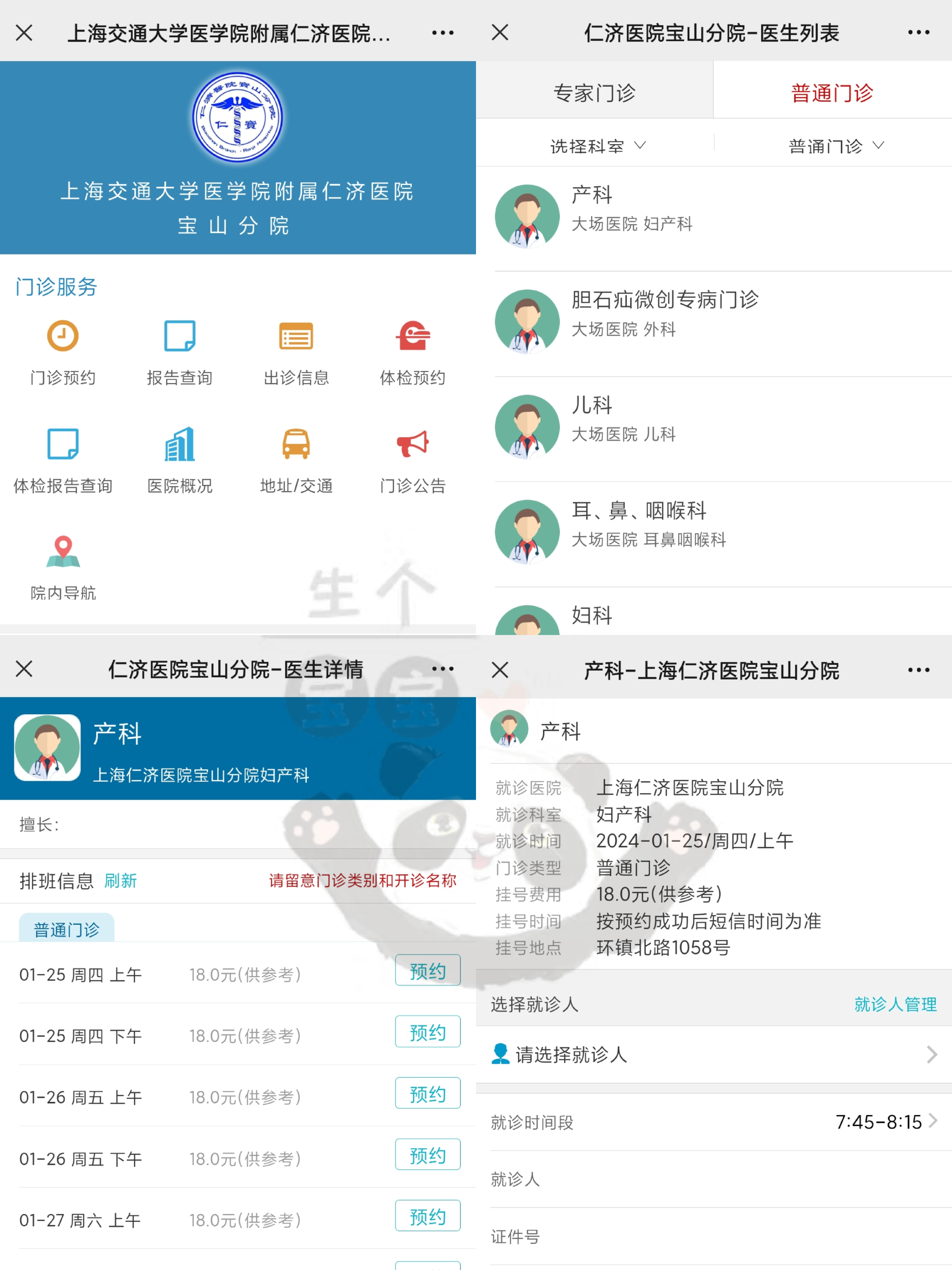Expand 选择科室 dropdown
This screenshot has width=952, height=1270.
click(x=597, y=146)
